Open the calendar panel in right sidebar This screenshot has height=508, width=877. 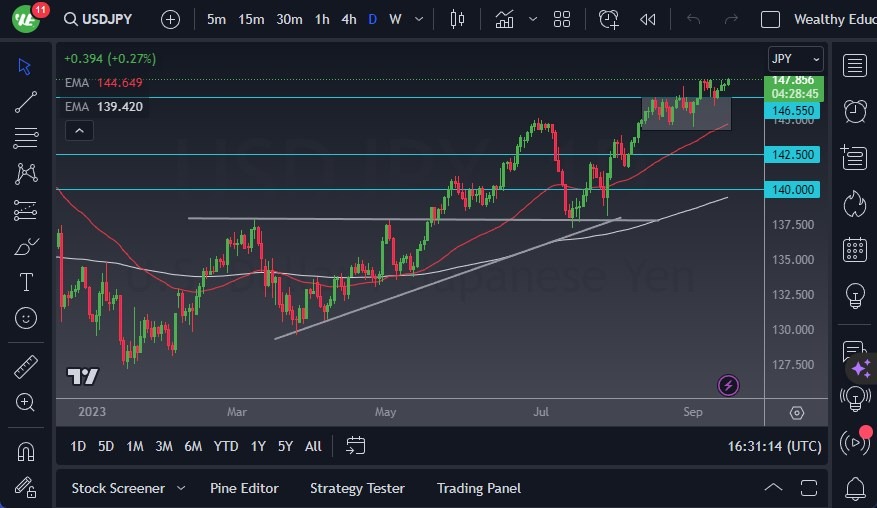pyautogui.click(x=855, y=249)
